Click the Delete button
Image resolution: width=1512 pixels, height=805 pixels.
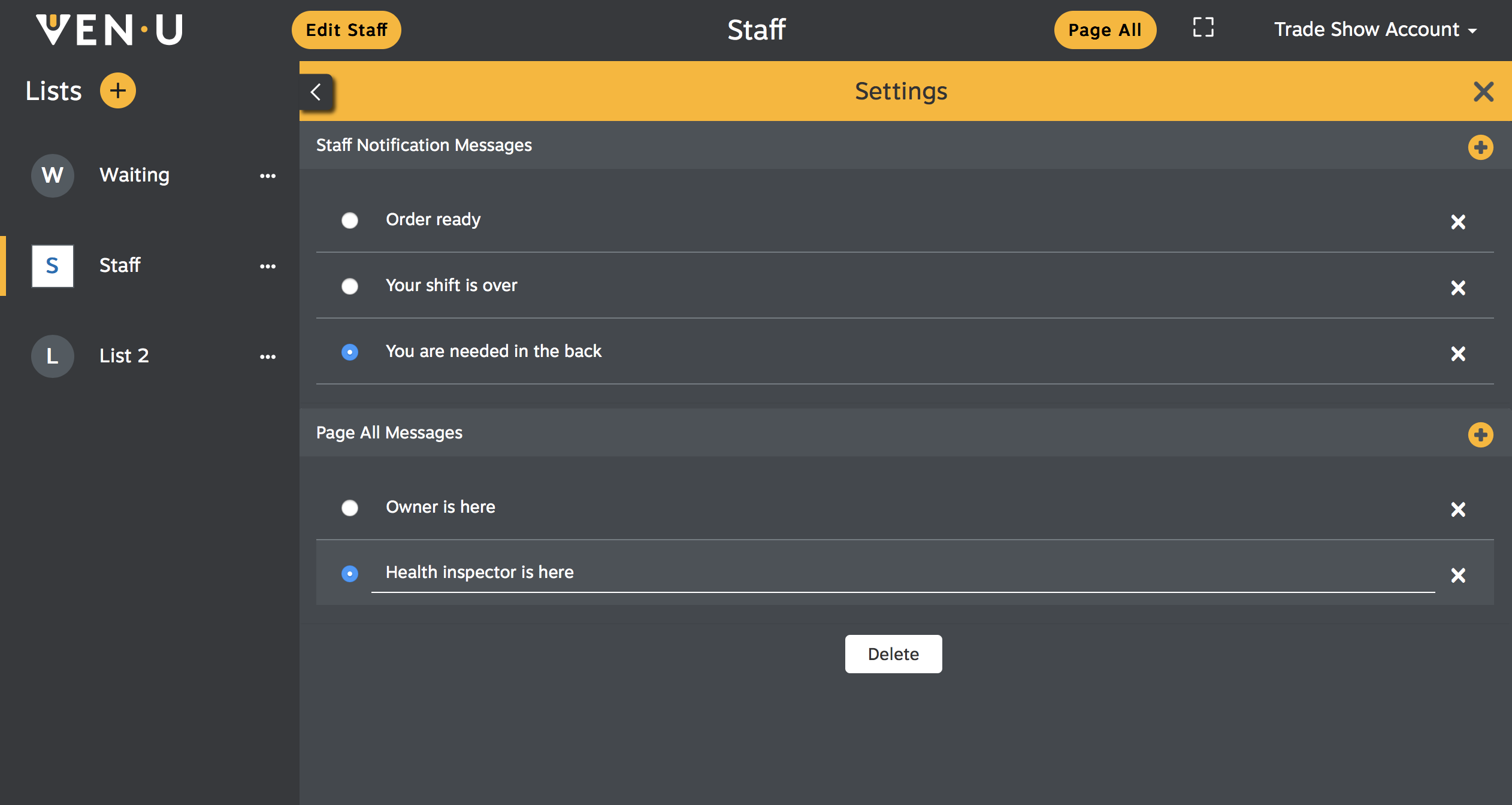coord(893,654)
